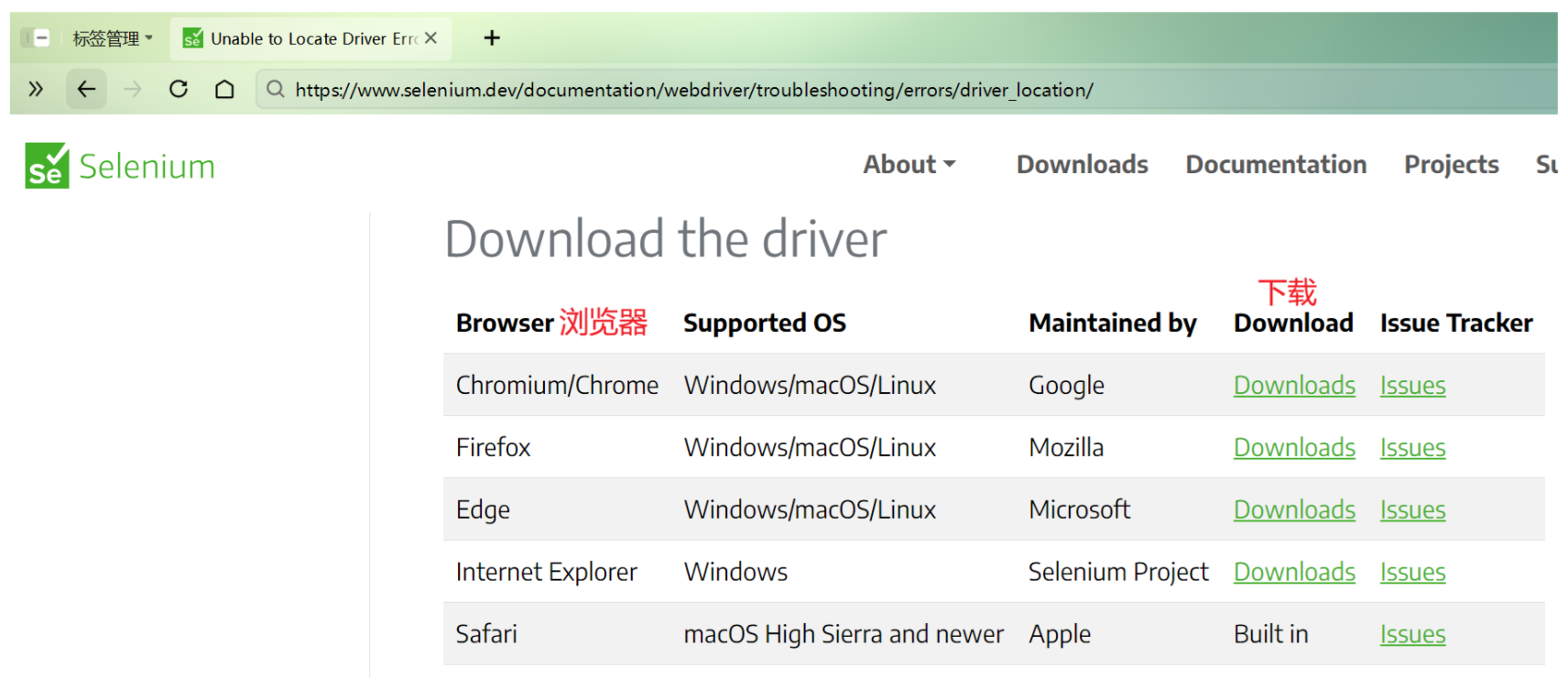
Task: Click the Built in cell for Safari
Action: pos(1270,635)
